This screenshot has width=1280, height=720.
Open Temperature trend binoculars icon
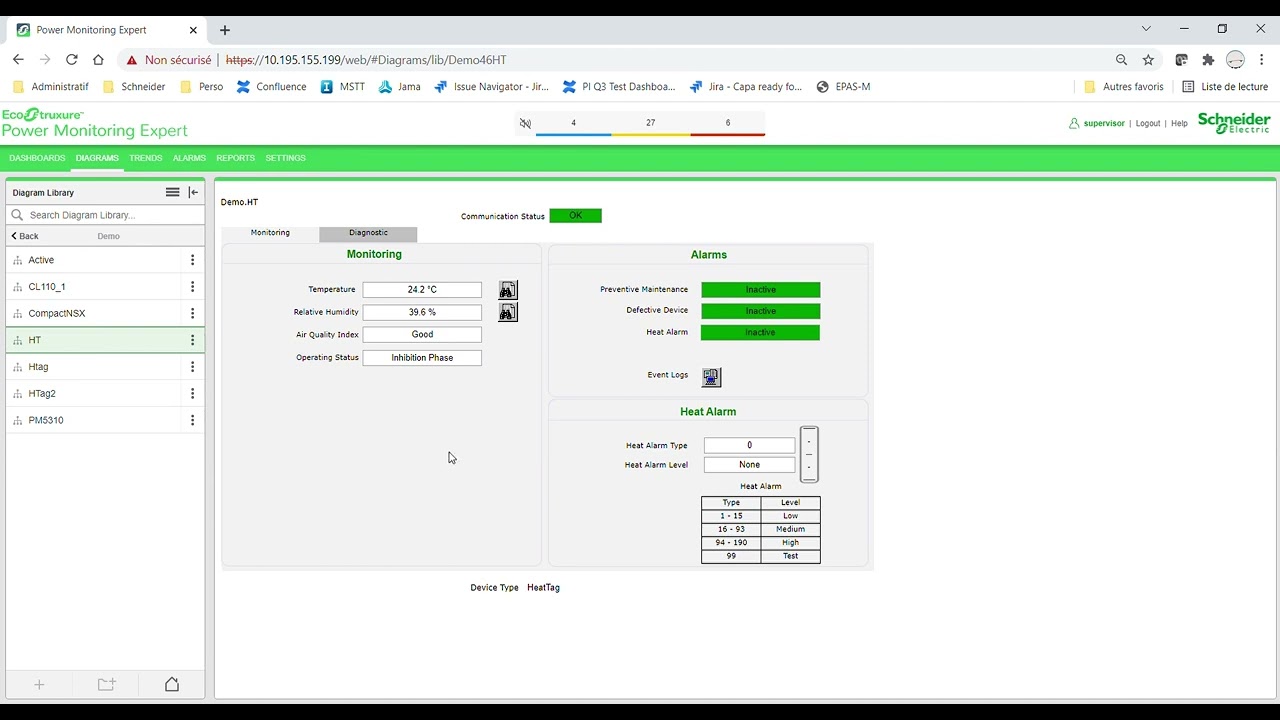[508, 290]
